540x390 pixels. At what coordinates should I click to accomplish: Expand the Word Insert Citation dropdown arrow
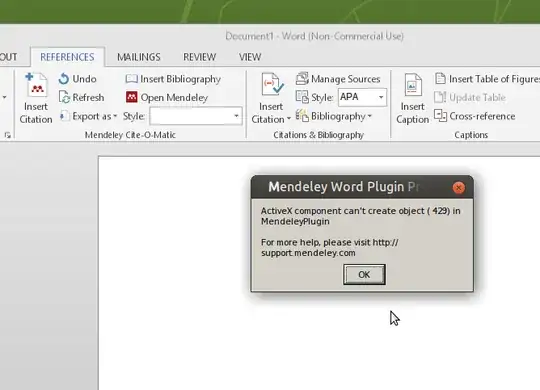tap(289, 119)
